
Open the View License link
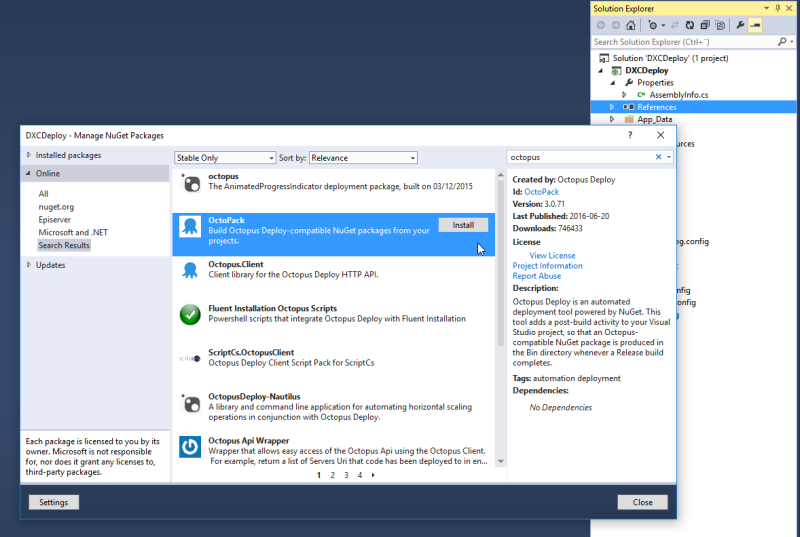coord(552,256)
